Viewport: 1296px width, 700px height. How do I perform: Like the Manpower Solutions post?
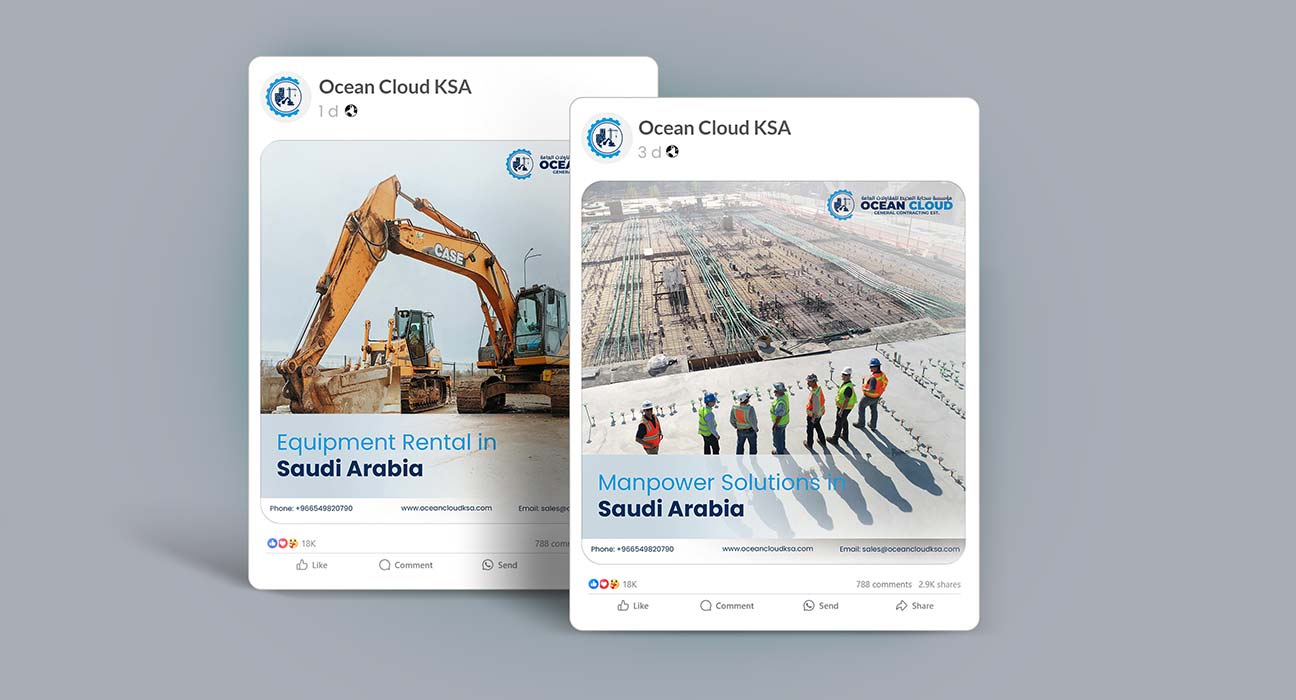[633, 606]
